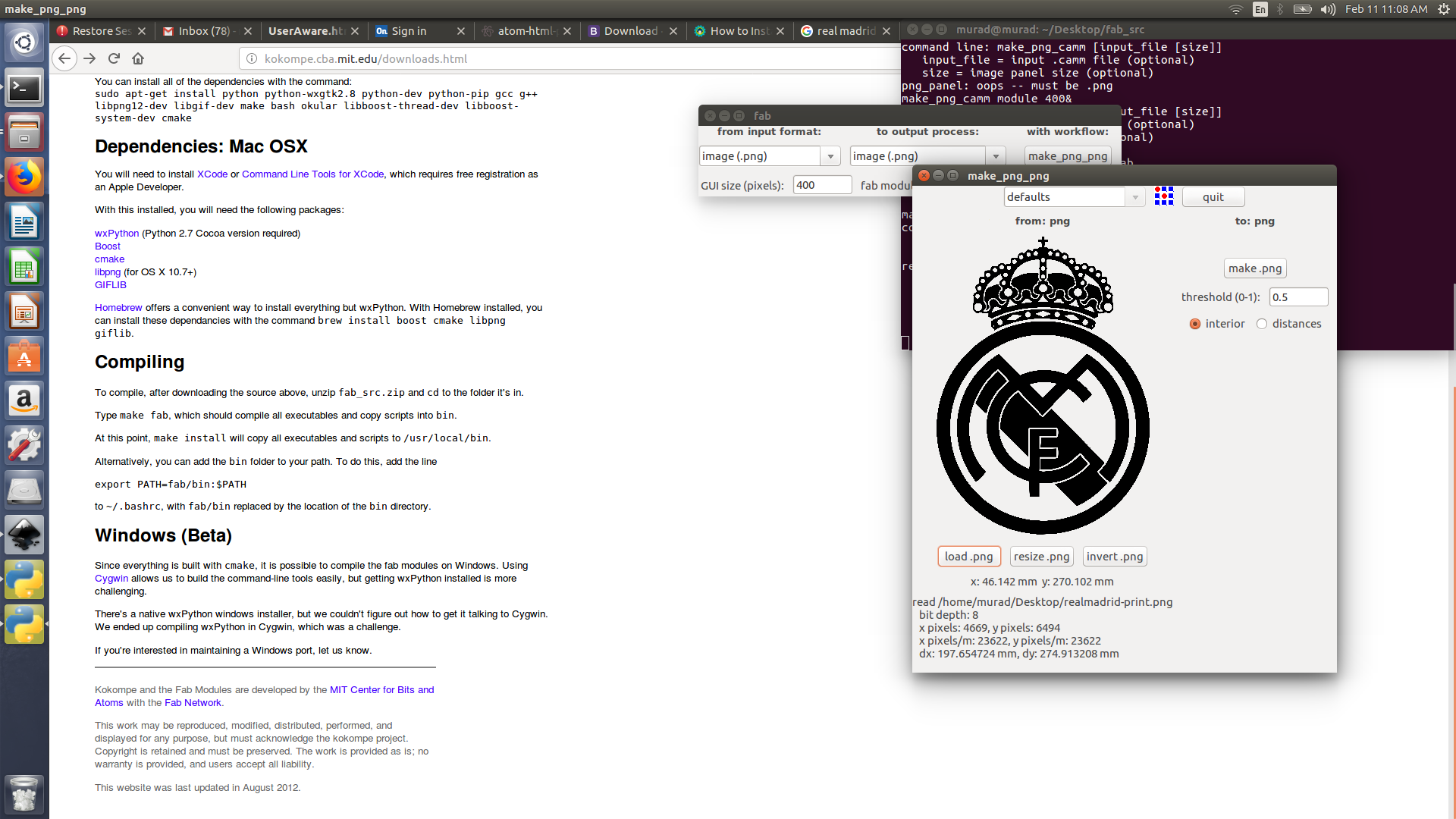The height and width of the screenshot is (819, 1456).
Task: Go forward in the browser
Action: [x=89, y=58]
